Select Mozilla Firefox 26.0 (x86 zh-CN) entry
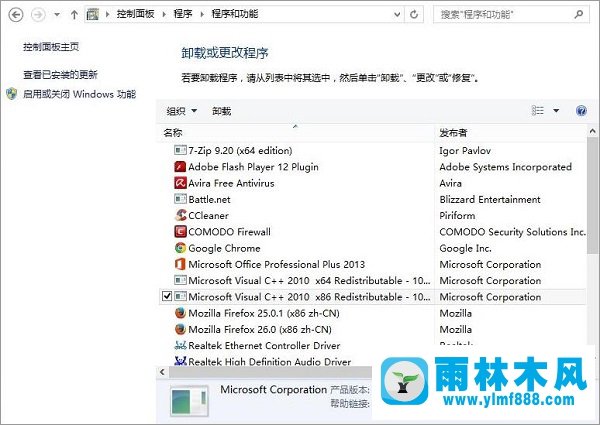The image size is (600, 425). coord(260,329)
